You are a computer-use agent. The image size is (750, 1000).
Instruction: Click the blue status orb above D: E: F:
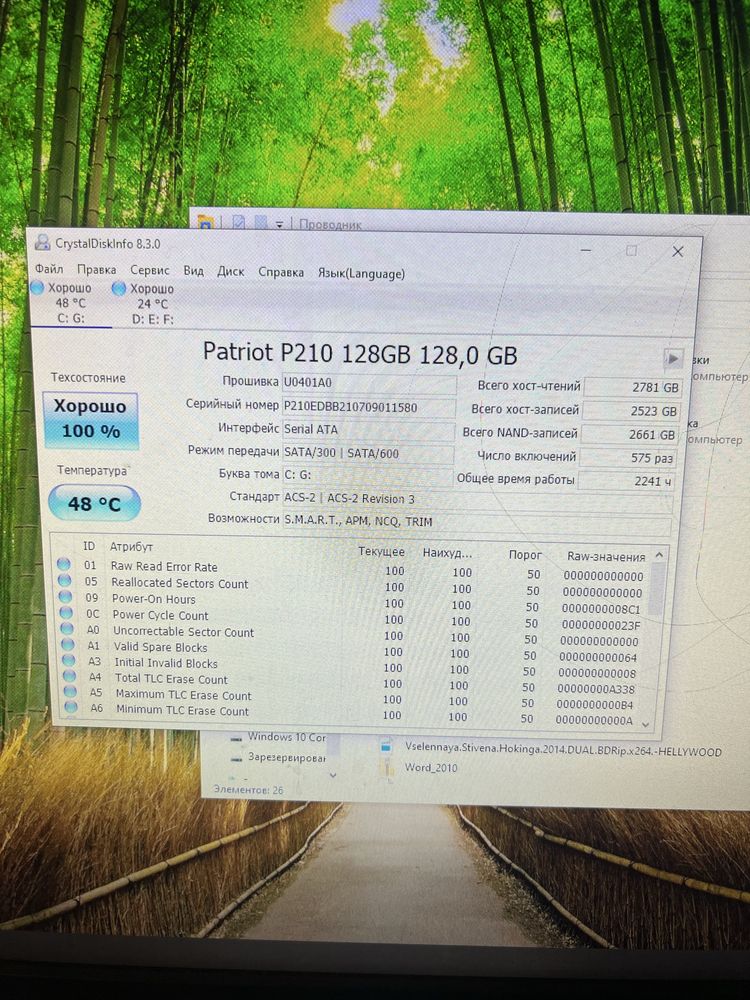(119, 288)
